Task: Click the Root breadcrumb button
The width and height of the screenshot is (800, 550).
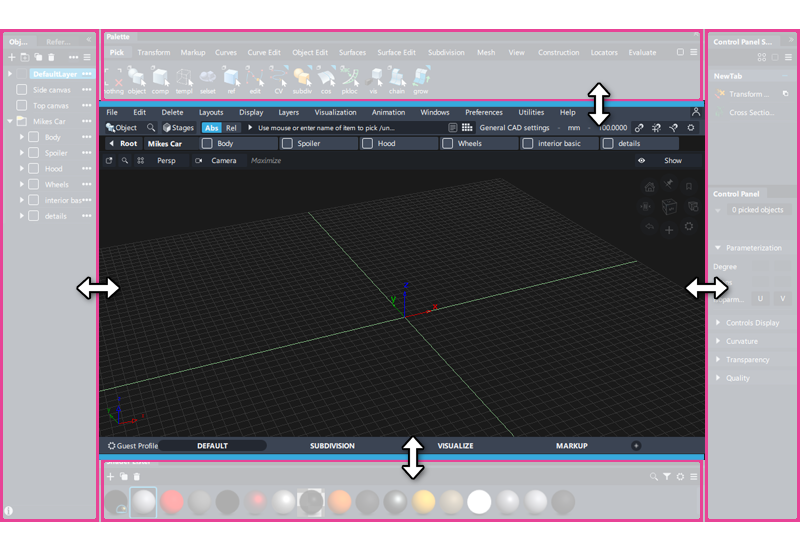Action: pos(123,144)
